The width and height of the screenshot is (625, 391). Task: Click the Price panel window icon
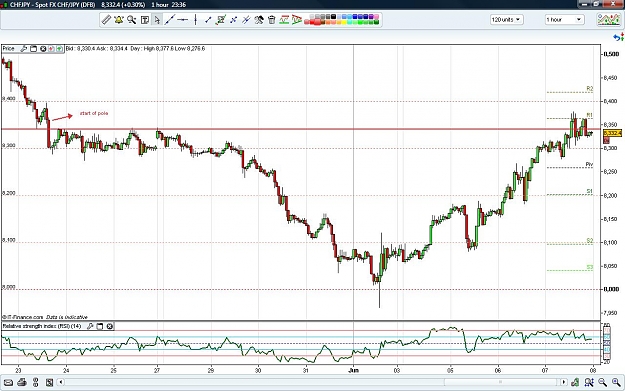[x=33, y=49]
